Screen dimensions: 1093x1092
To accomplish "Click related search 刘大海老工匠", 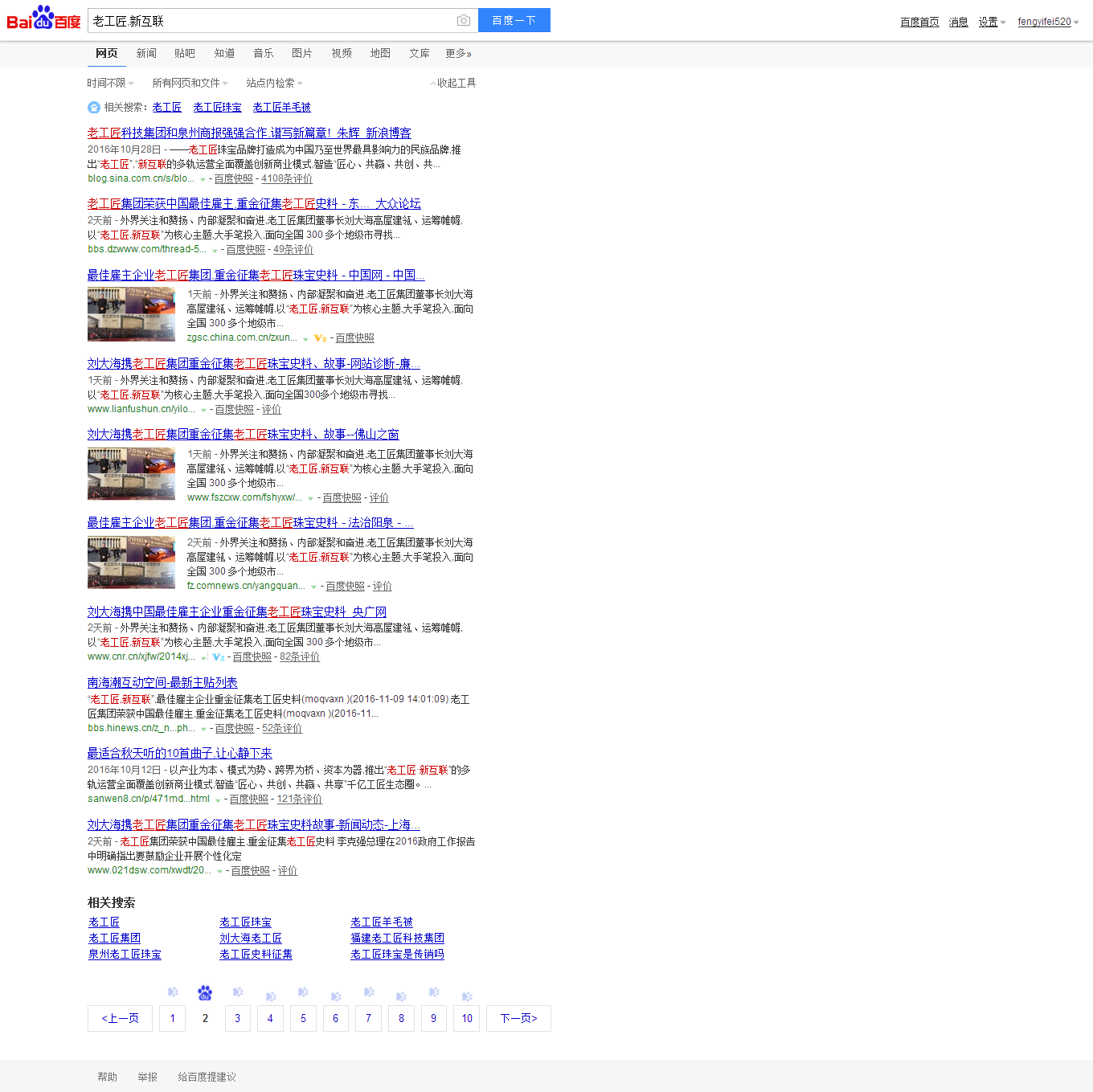I will pos(251,939).
